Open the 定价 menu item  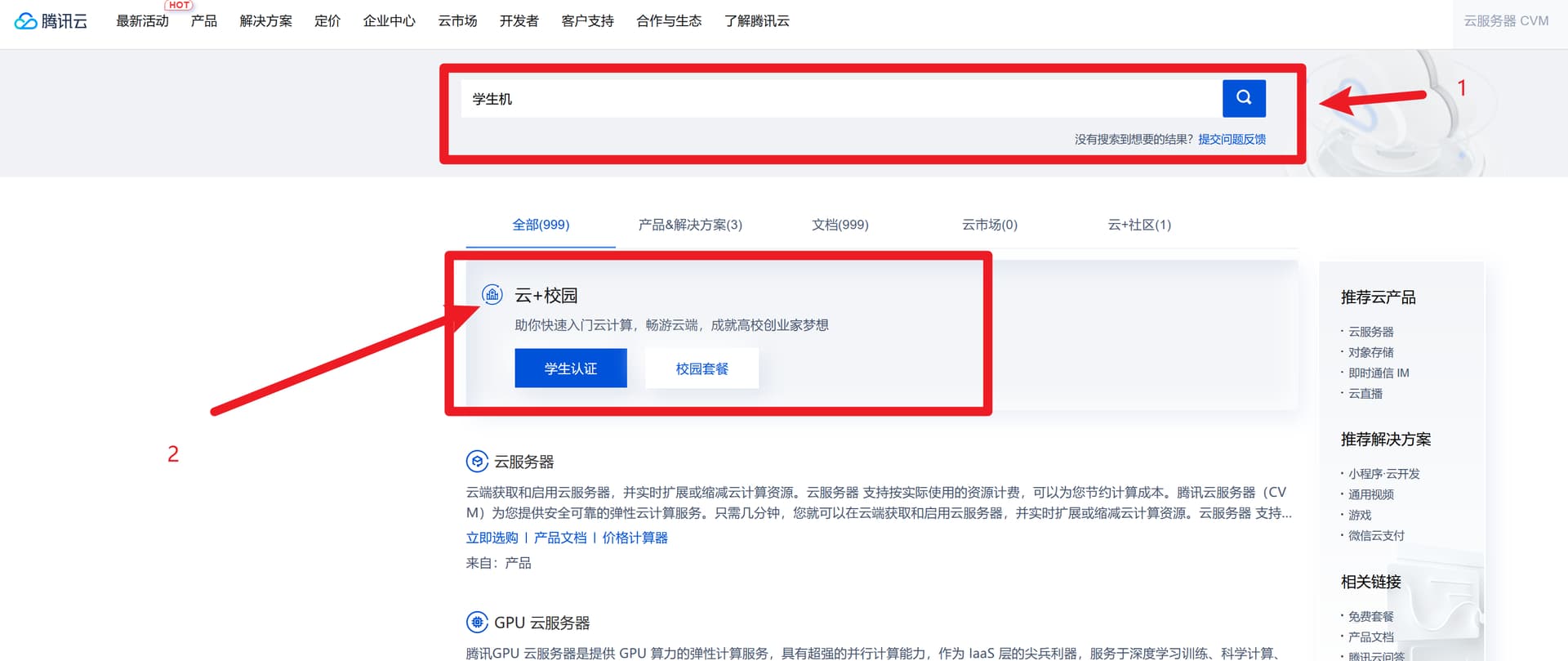tap(327, 21)
